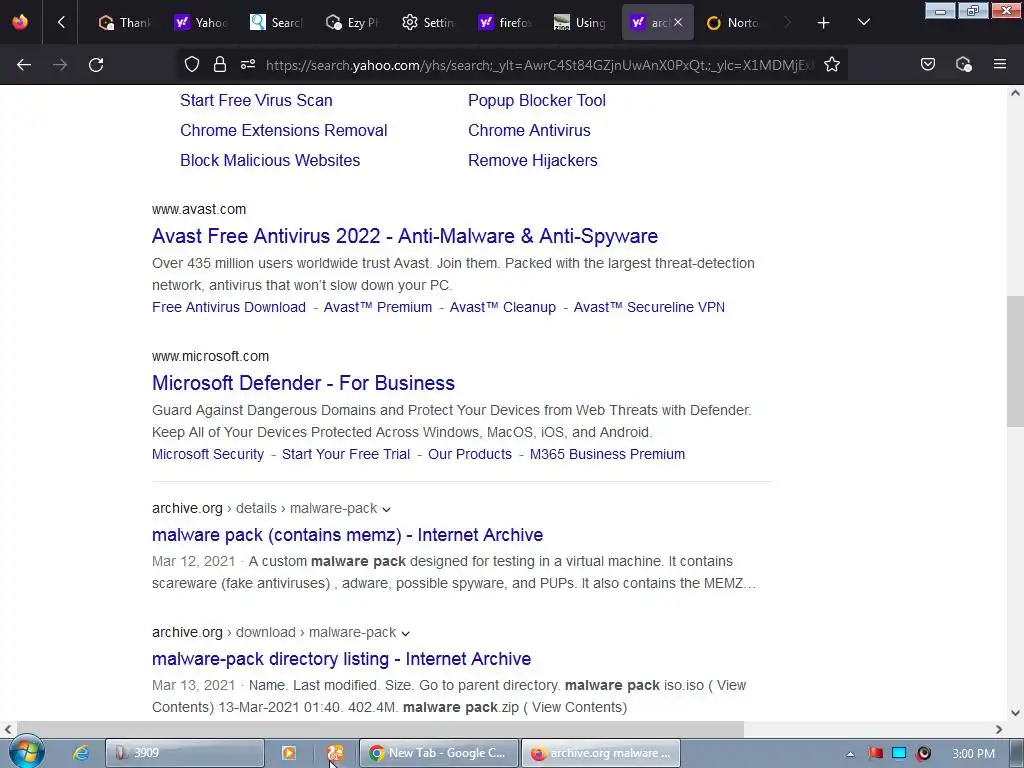Click Avast Cleanup sublink
The height and width of the screenshot is (768, 1024).
tap(502, 307)
